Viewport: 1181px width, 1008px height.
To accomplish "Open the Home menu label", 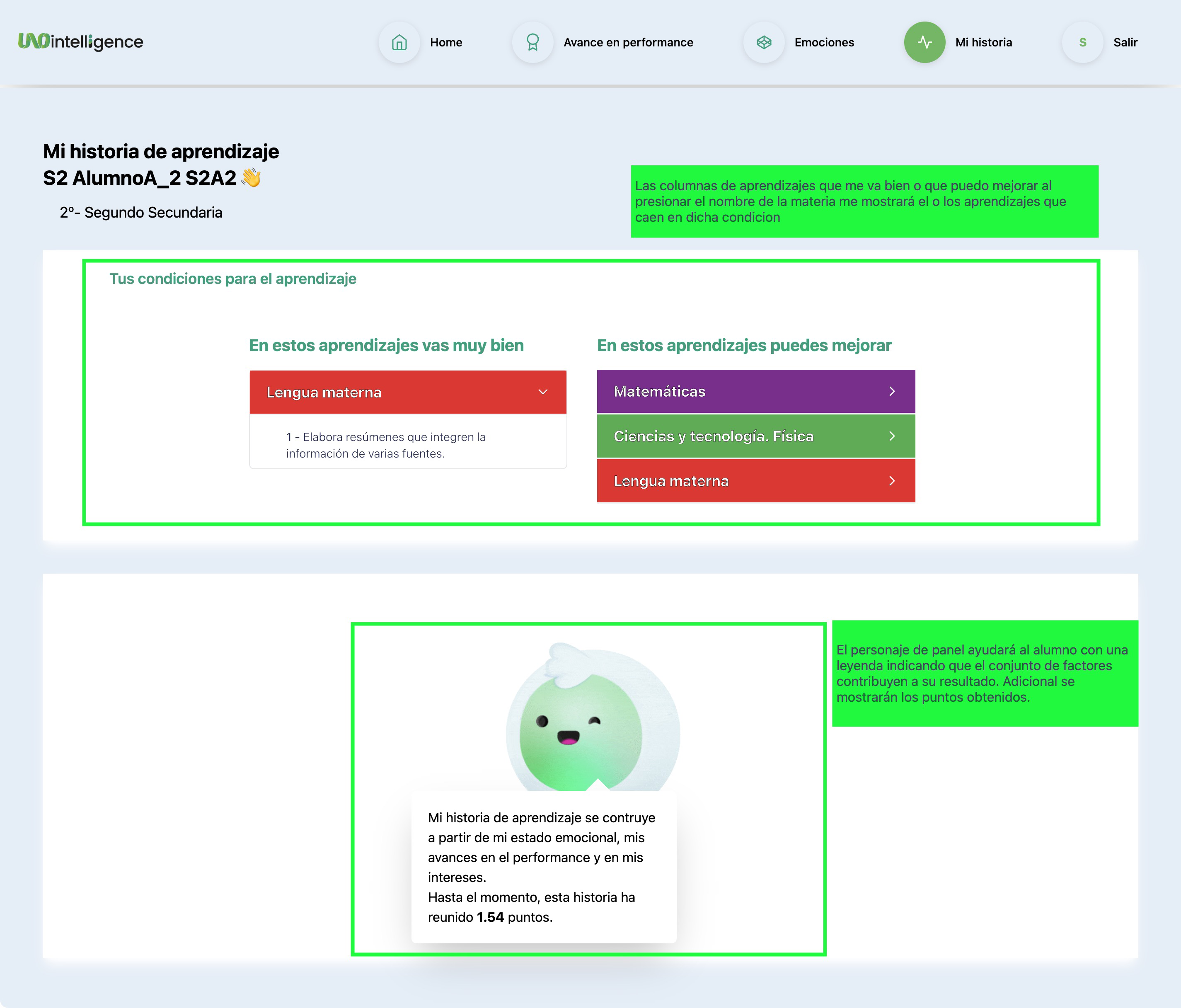I will pos(446,42).
